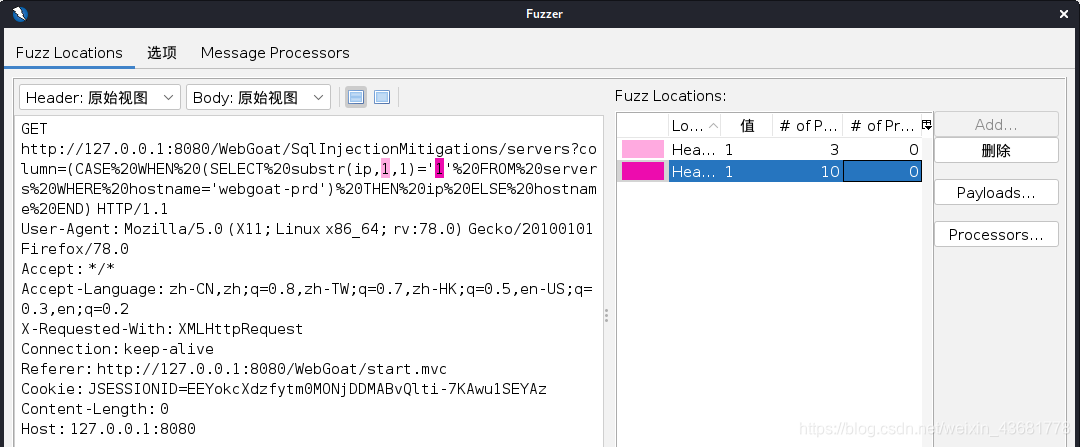The width and height of the screenshot is (1080, 447).
Task: Click the Connection: keep-alive line
Action: 117,349
